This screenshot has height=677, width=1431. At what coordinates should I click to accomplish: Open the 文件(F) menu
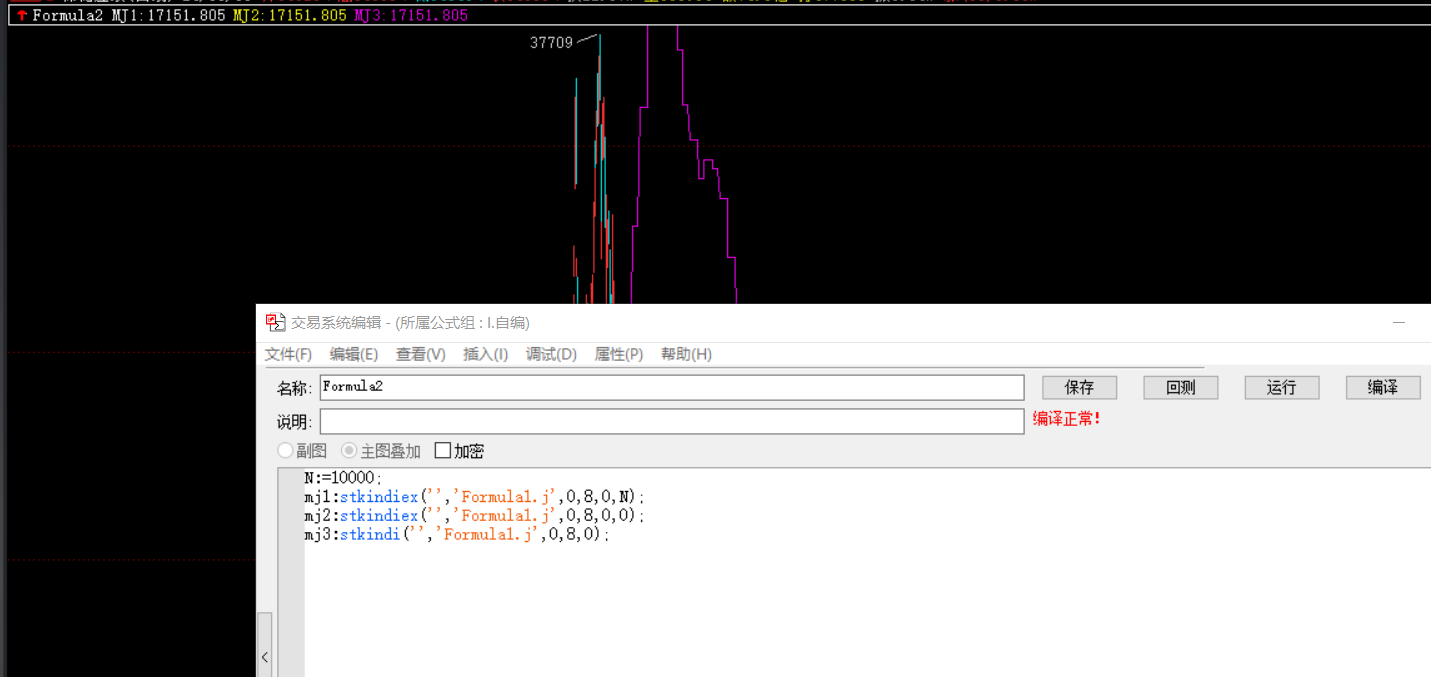288,354
